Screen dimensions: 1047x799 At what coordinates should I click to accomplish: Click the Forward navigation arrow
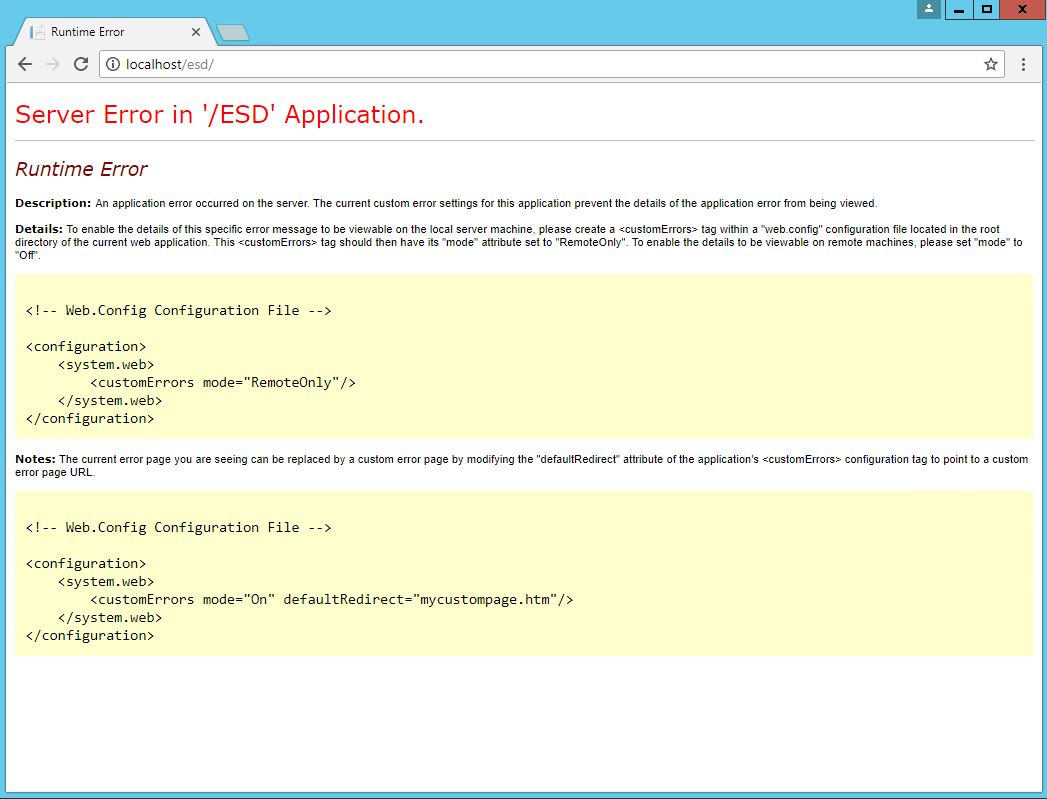pyautogui.click(x=53, y=64)
